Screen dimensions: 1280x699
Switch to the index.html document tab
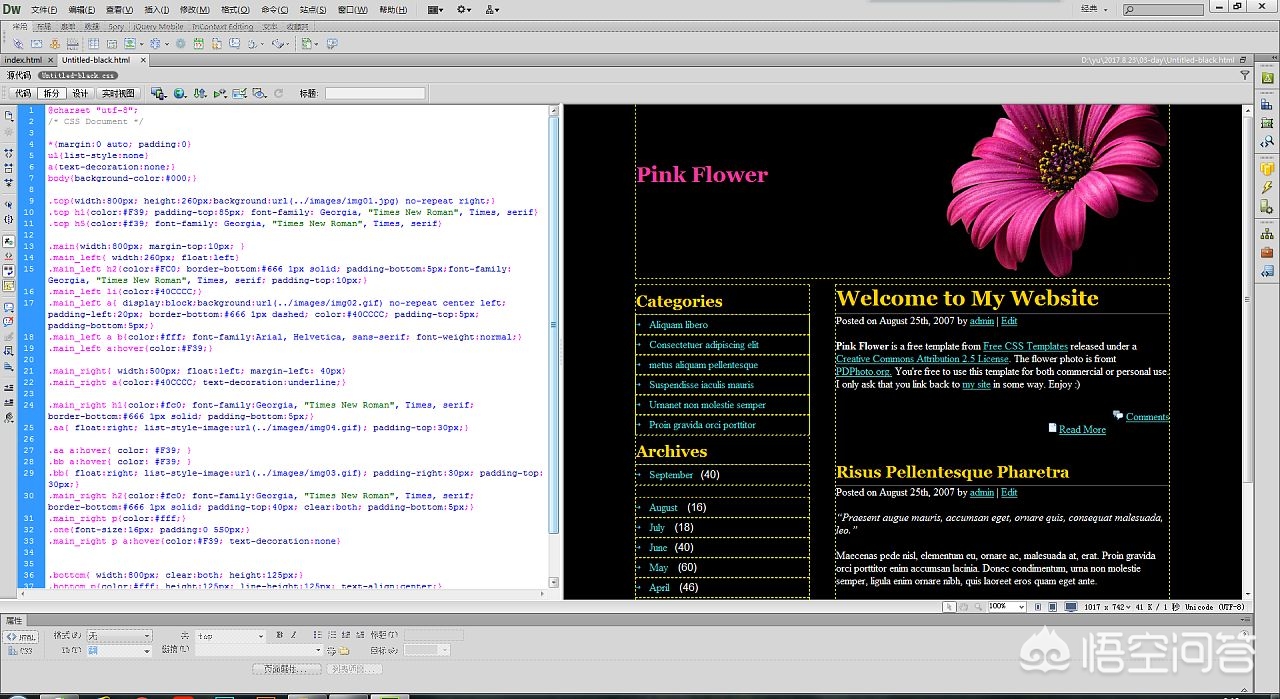tap(23, 60)
